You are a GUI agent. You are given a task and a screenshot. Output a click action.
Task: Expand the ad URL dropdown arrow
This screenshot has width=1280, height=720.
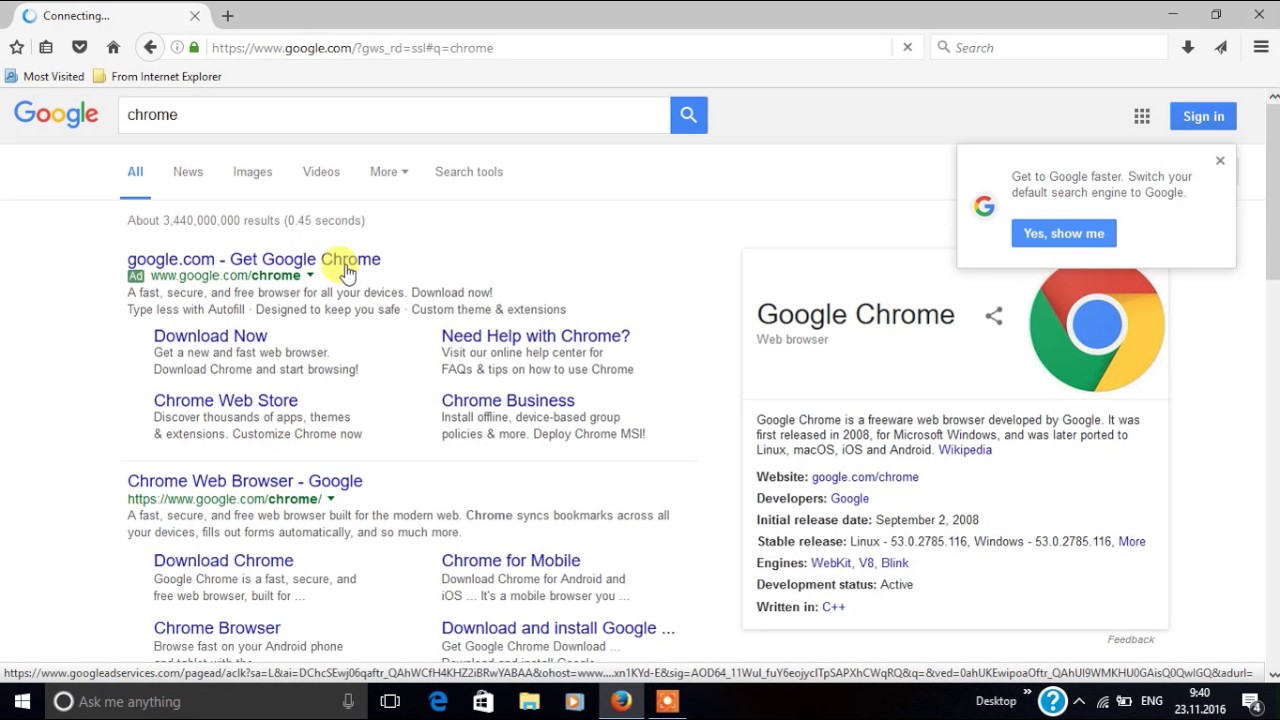[310, 275]
